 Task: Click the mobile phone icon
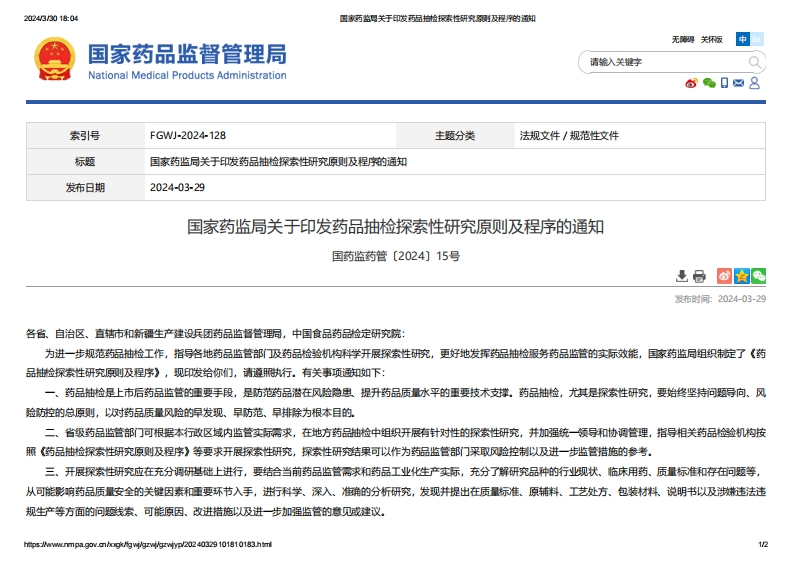[725, 83]
